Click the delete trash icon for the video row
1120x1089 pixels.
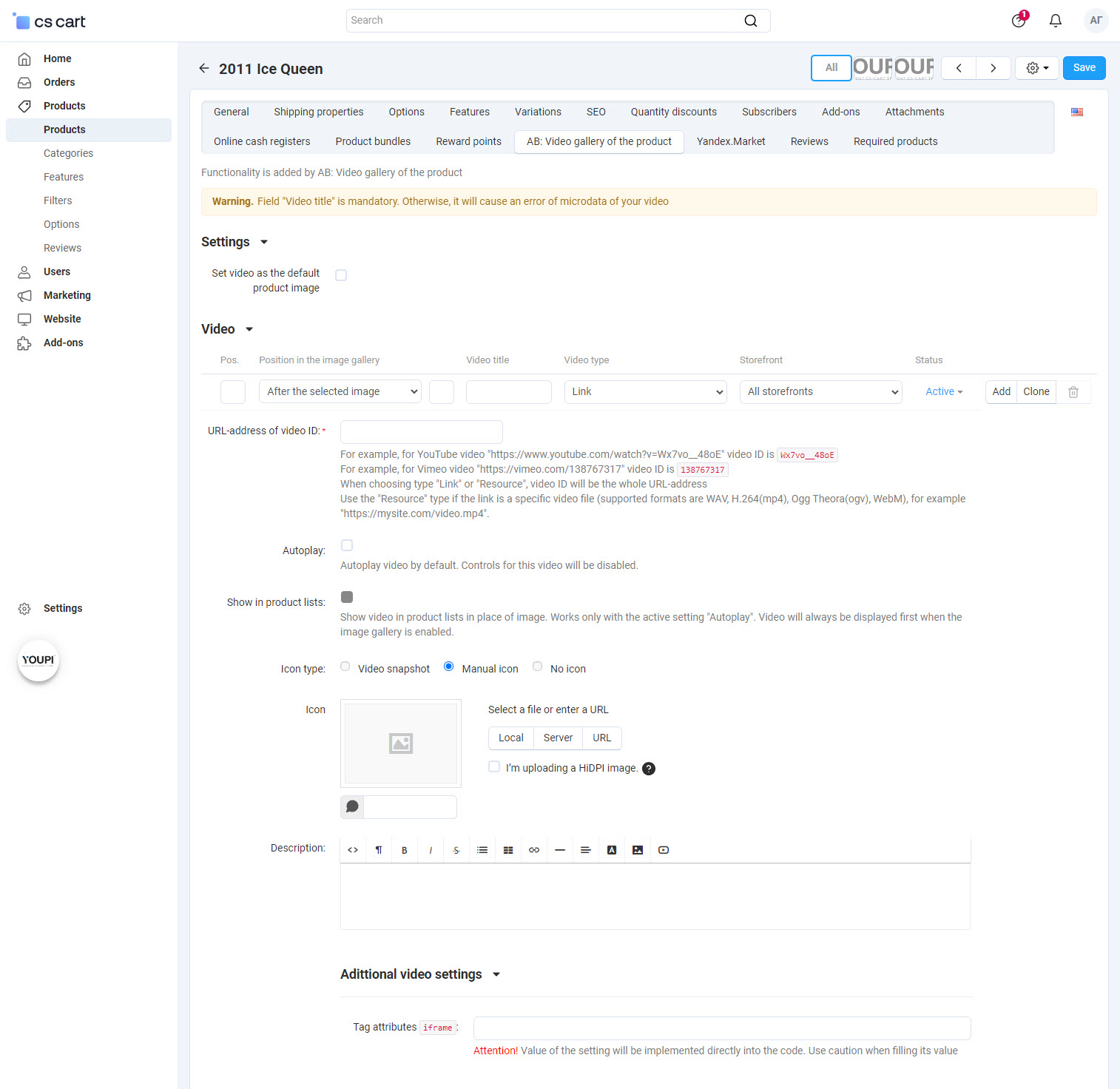(x=1073, y=391)
